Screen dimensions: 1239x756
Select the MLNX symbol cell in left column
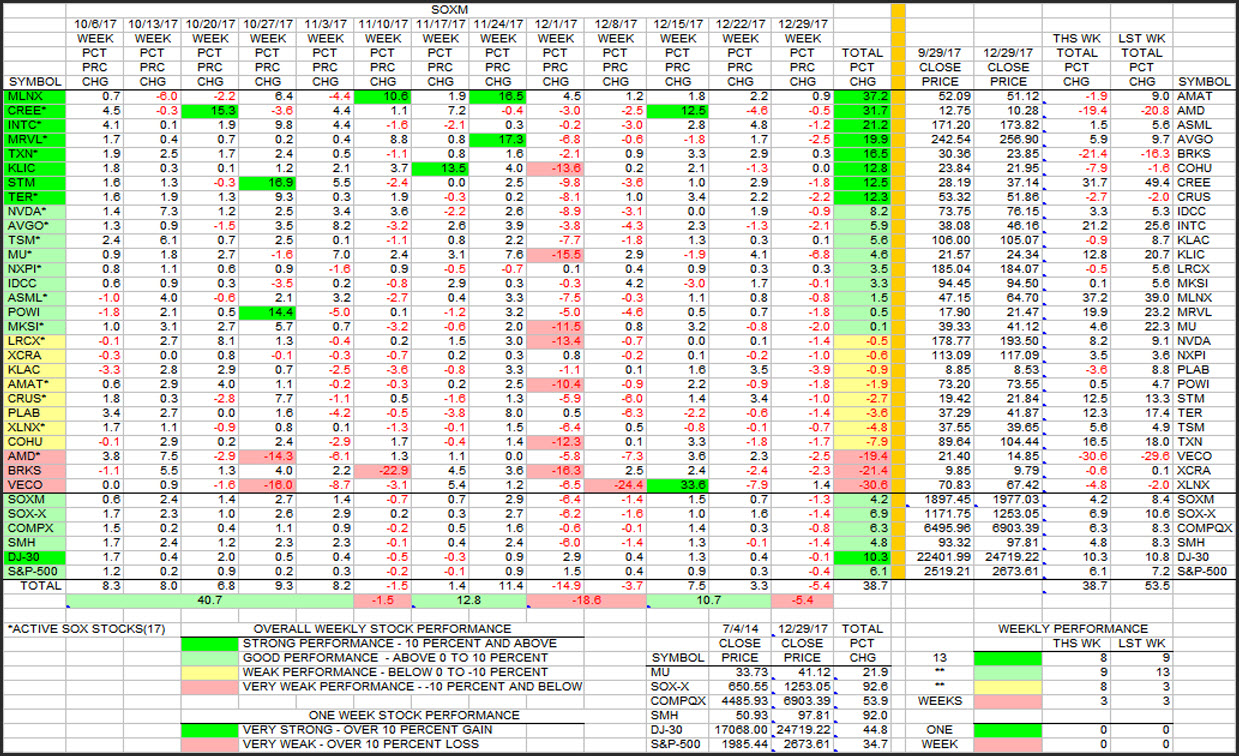coord(34,96)
